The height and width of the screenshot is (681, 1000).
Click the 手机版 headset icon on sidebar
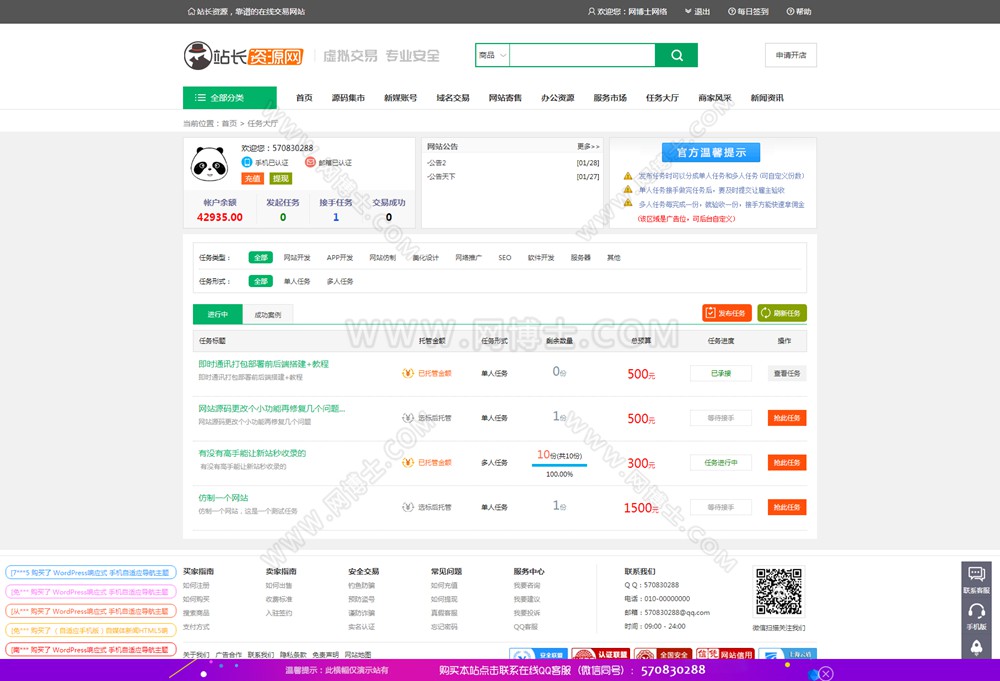pos(976,611)
